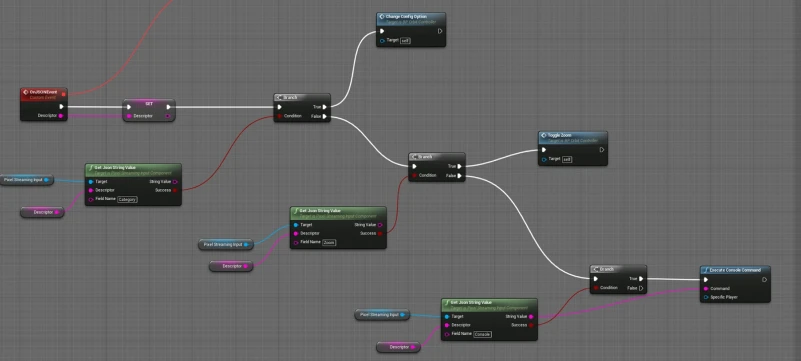Click the False pin on Branch after SET

coord(324,116)
